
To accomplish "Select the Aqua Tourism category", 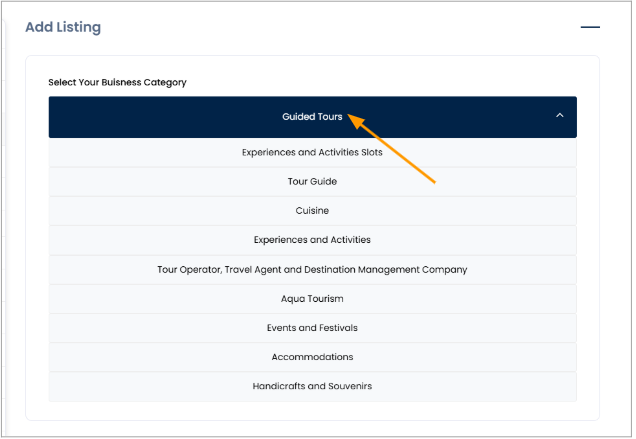I will [312, 299].
